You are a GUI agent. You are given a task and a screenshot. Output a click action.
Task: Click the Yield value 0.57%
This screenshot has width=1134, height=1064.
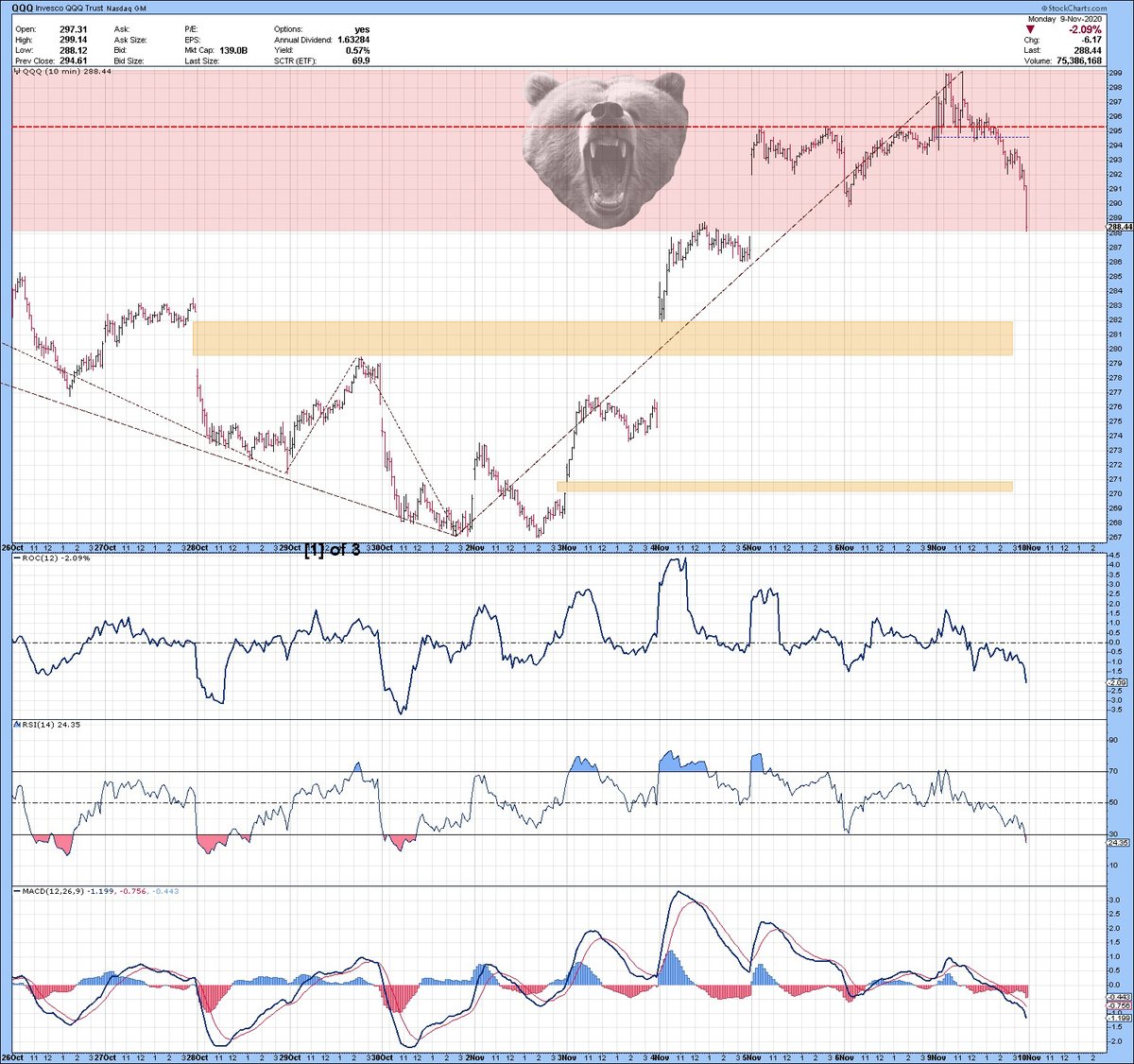pos(358,51)
